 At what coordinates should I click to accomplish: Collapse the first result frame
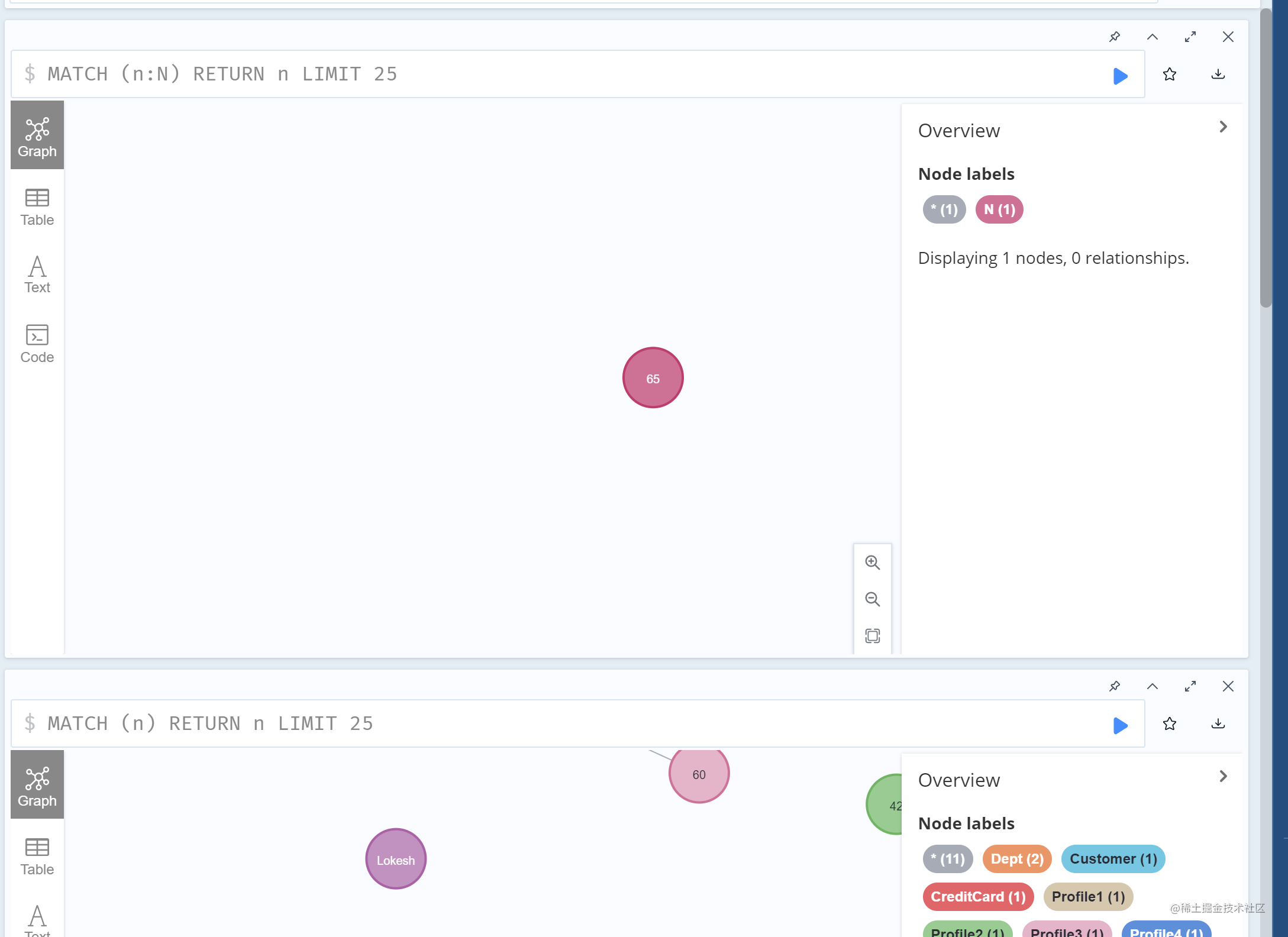tap(1153, 37)
